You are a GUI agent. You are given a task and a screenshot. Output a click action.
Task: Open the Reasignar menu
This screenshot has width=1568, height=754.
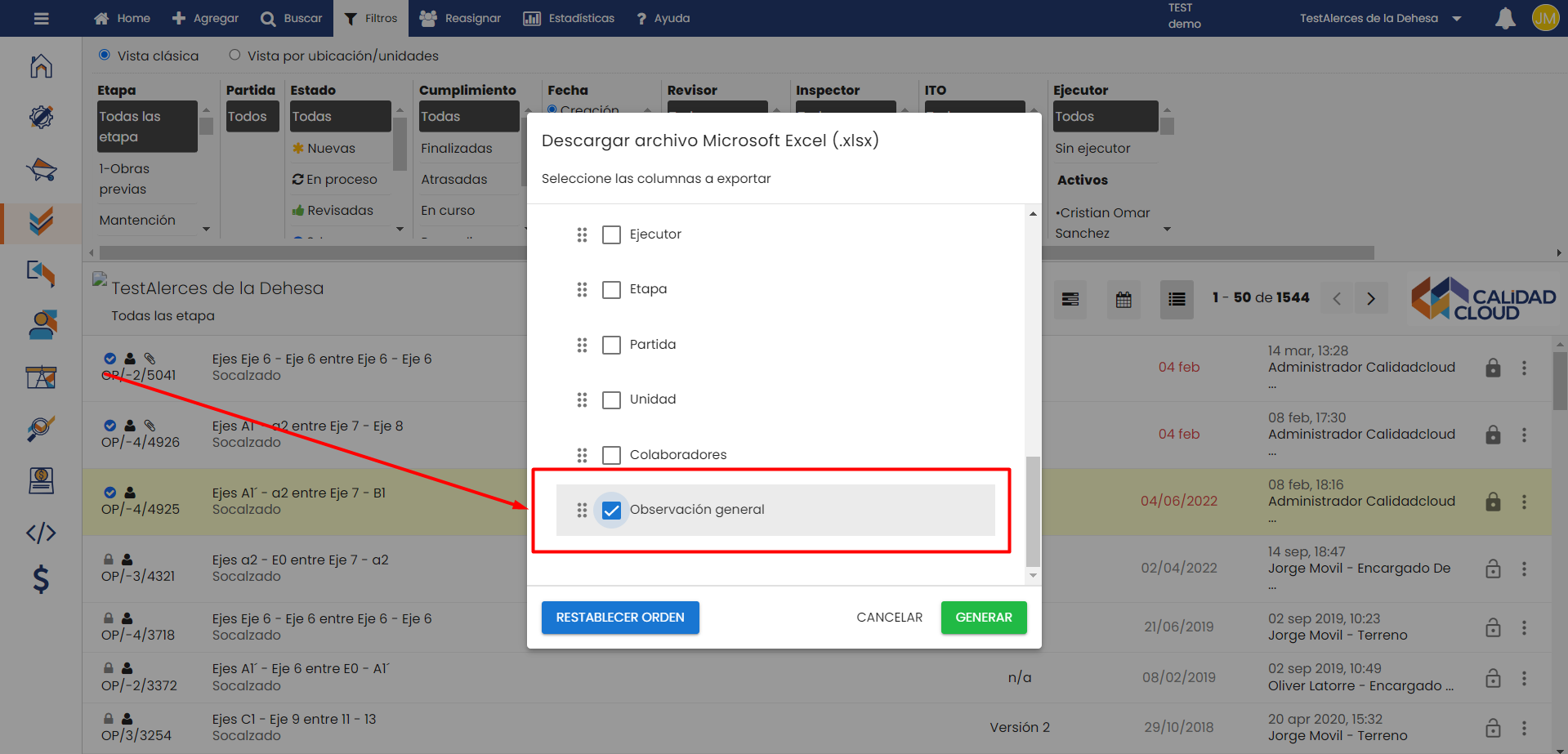[x=460, y=18]
